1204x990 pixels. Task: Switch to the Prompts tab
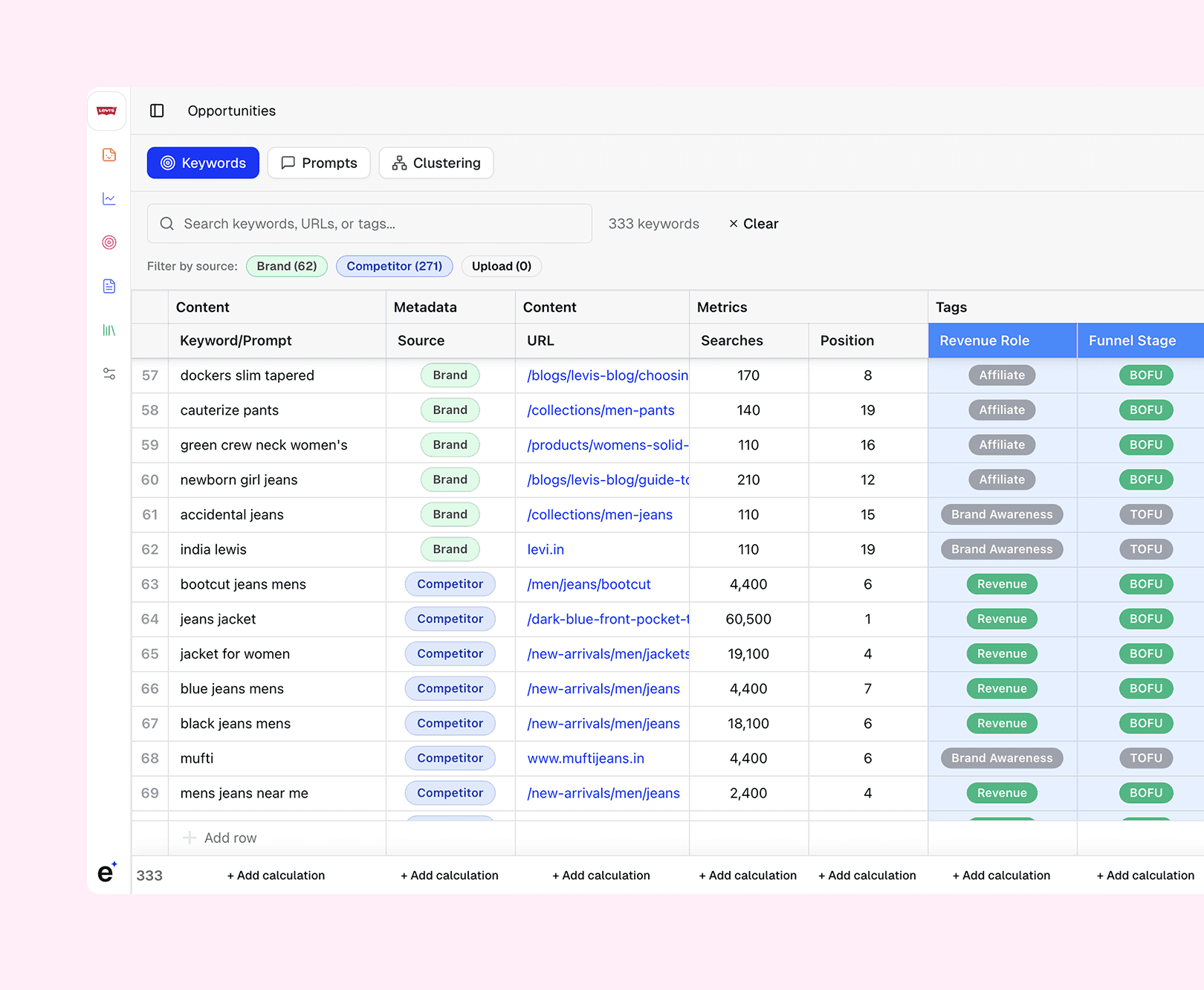(319, 163)
